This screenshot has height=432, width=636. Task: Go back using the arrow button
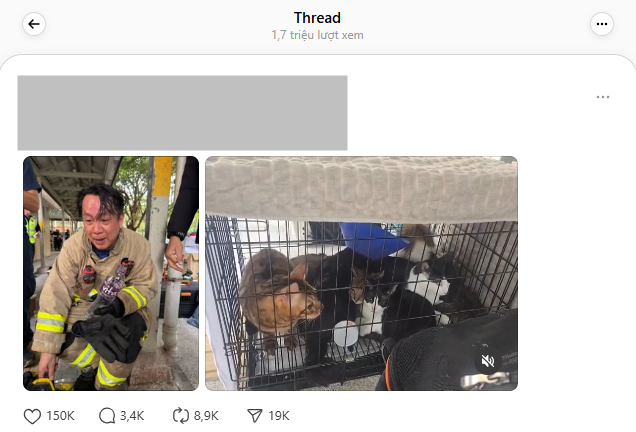pos(34,24)
